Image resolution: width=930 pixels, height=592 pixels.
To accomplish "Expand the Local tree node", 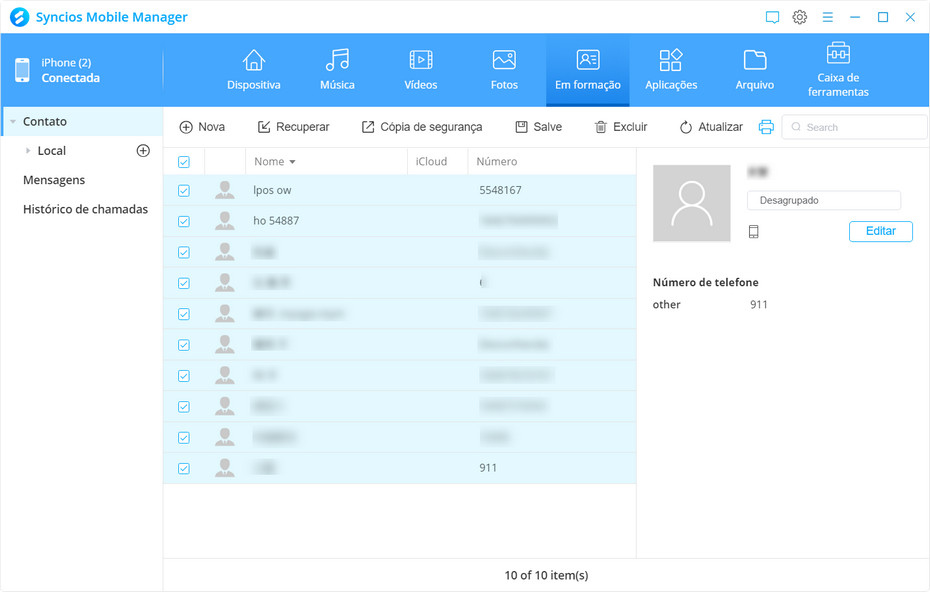I will 28,151.
